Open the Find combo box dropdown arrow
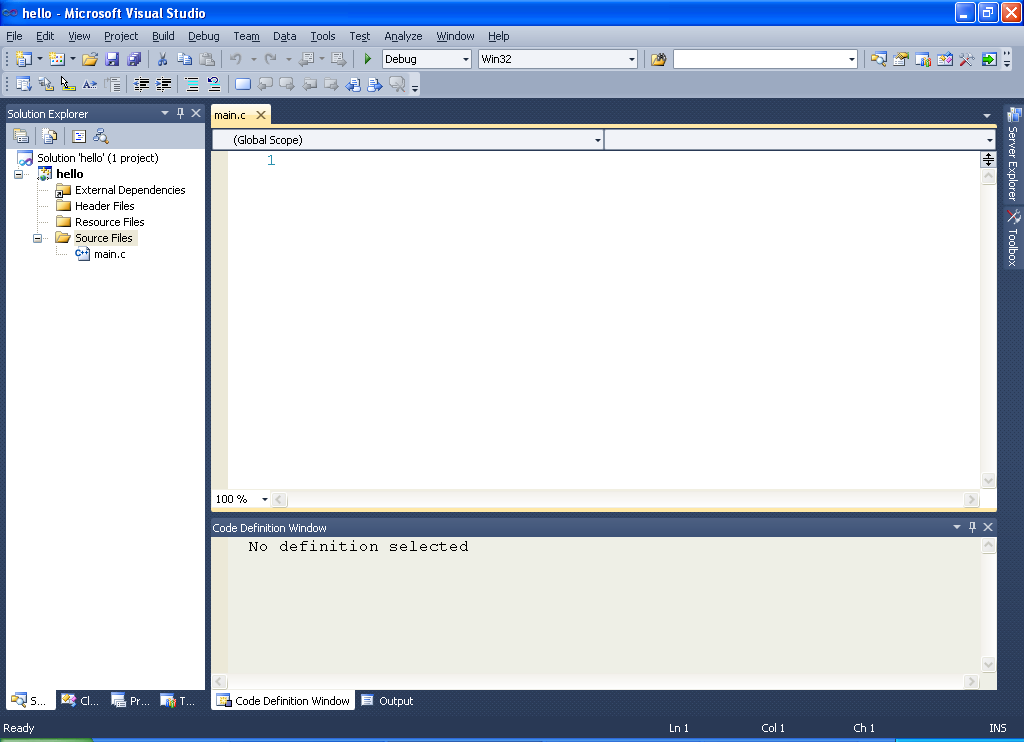Screen dimensions: 1024x742 click(x=852, y=59)
